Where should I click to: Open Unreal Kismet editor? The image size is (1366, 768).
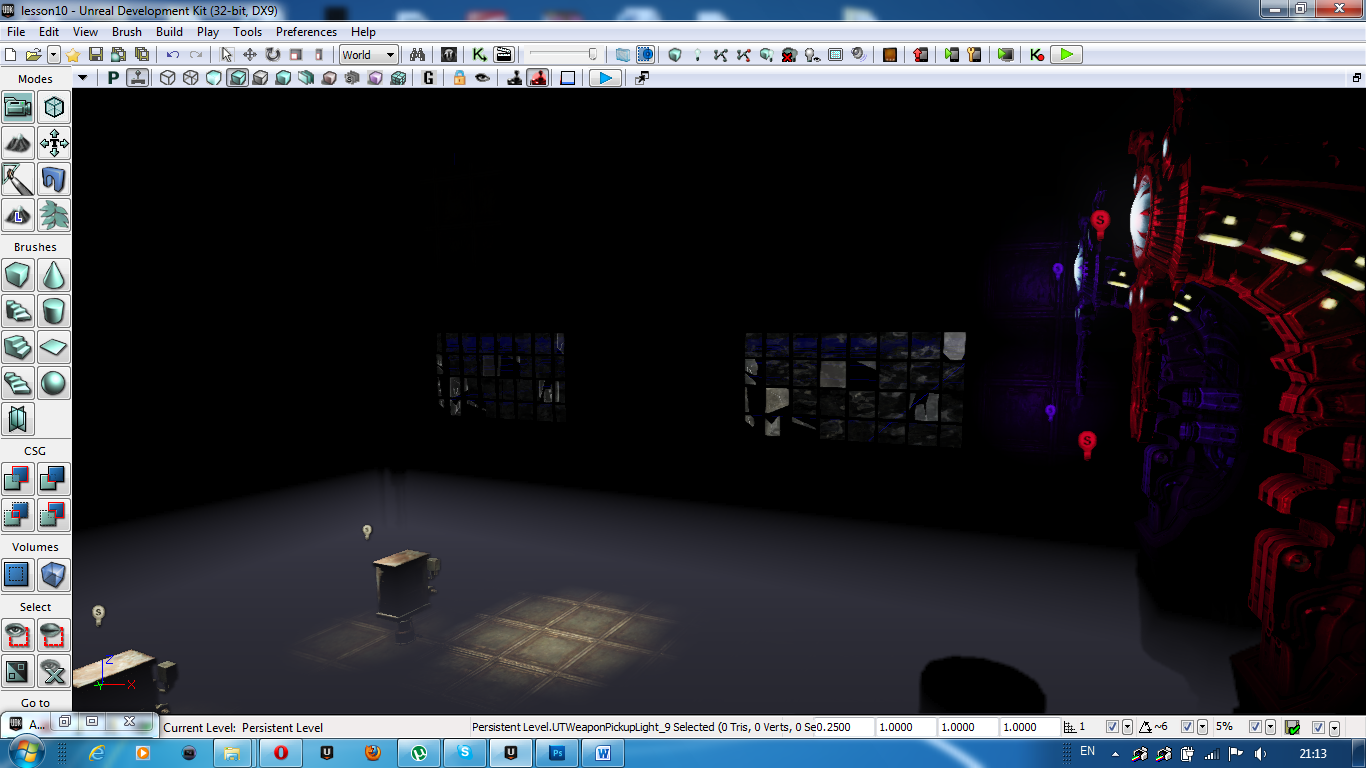coord(480,55)
